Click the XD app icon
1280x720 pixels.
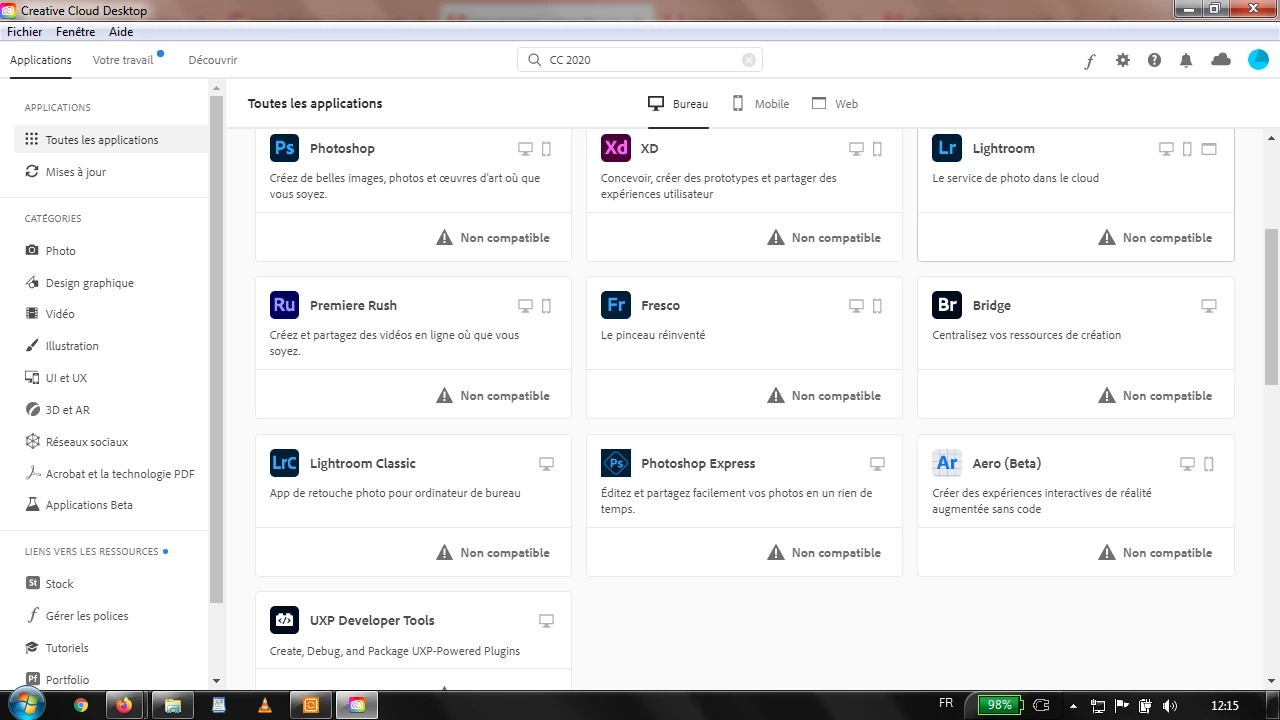coord(616,148)
